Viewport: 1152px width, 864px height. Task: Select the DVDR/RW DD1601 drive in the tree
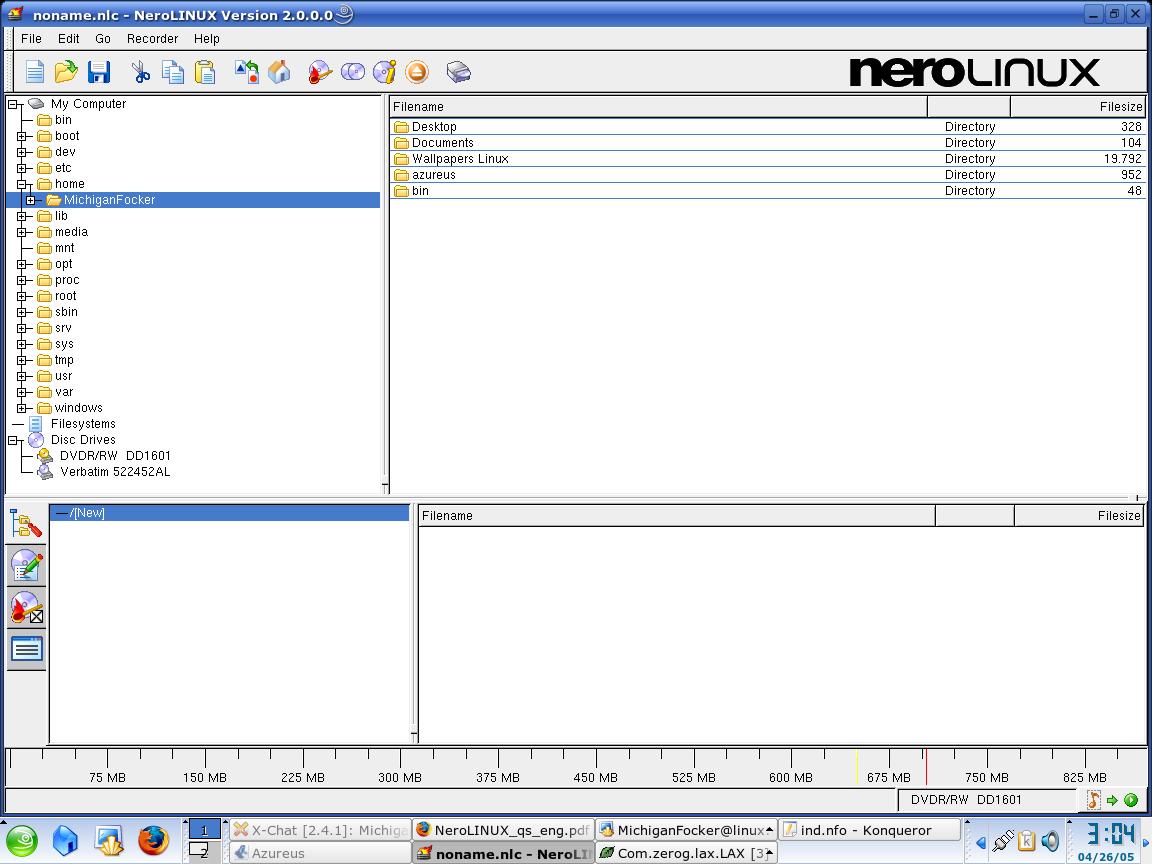[x=115, y=456]
